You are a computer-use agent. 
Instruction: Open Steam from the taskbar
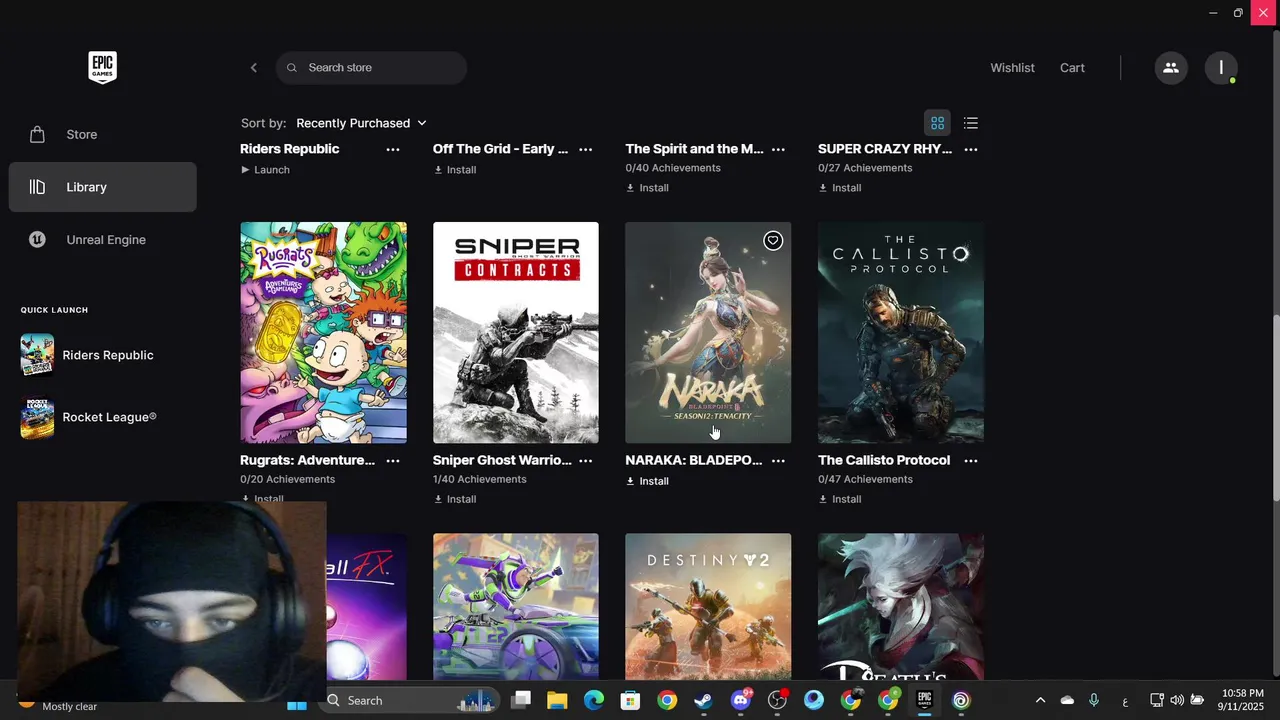704,700
